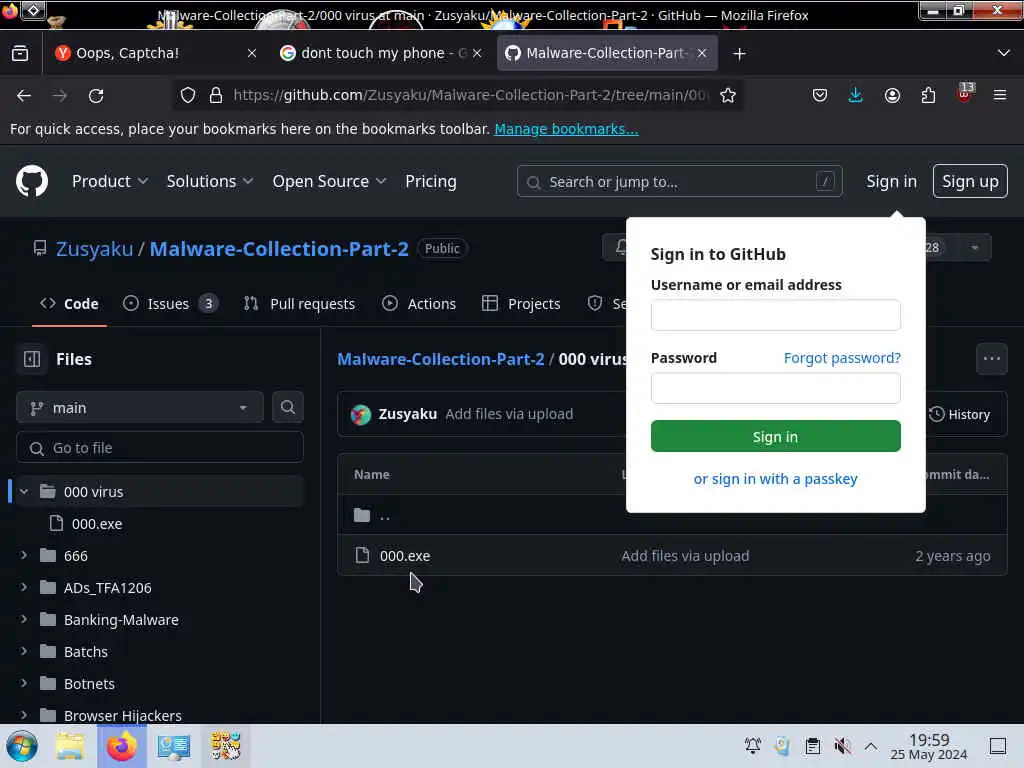Screen dimensions: 1024x768
Task: Click the padlock site security icon
Action: tap(216, 95)
